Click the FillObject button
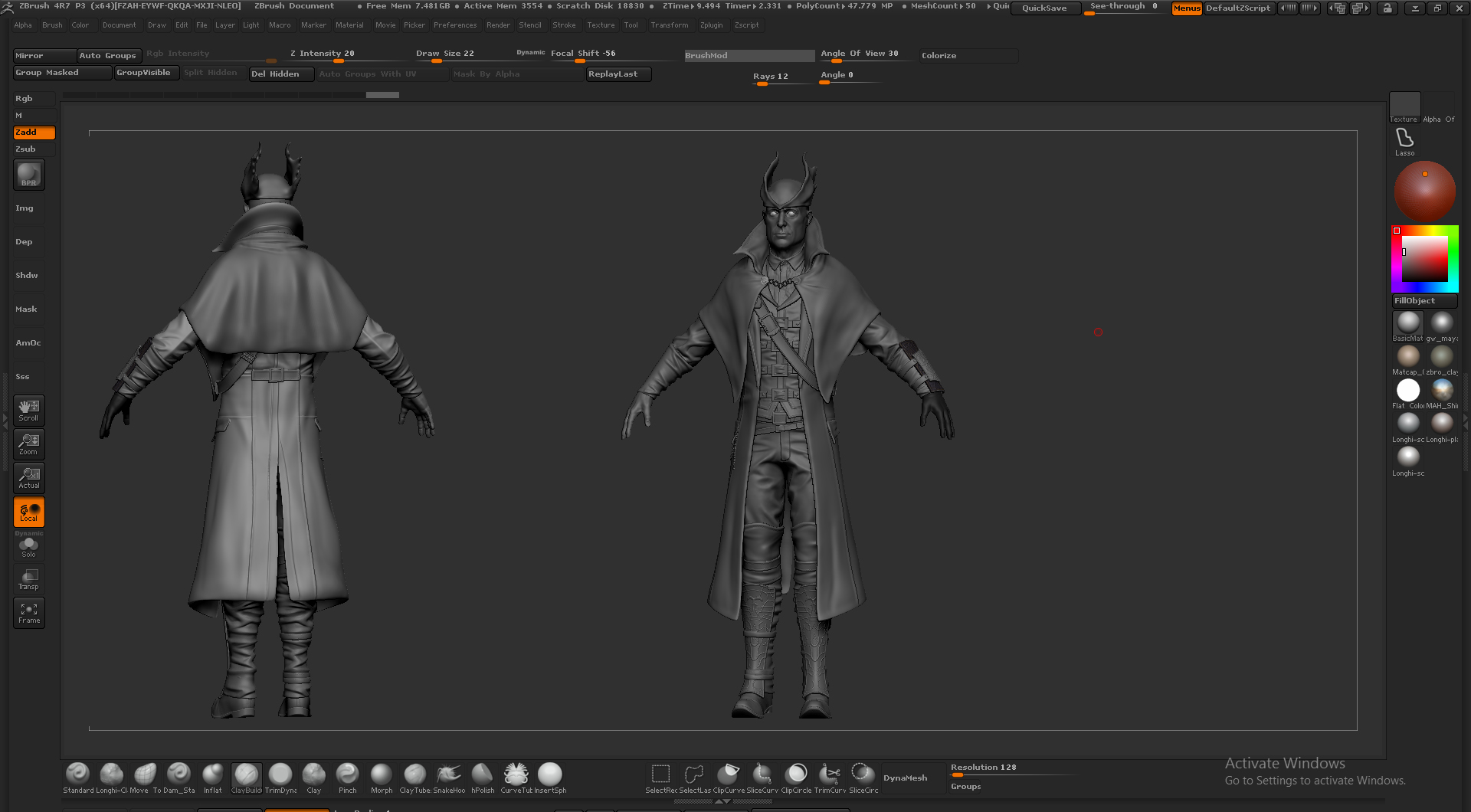The width and height of the screenshot is (1471, 812). pos(1424,301)
